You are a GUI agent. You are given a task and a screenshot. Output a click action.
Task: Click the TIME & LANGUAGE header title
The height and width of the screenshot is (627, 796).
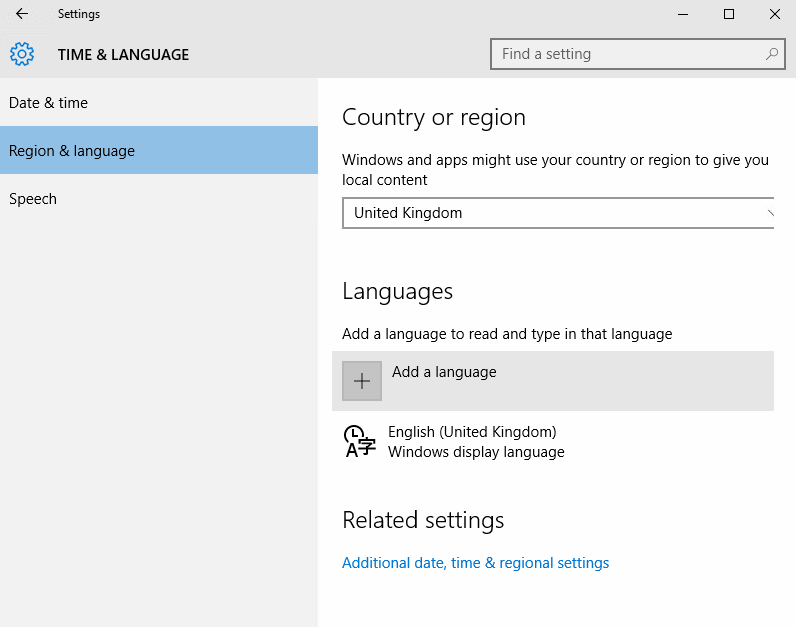[123, 55]
